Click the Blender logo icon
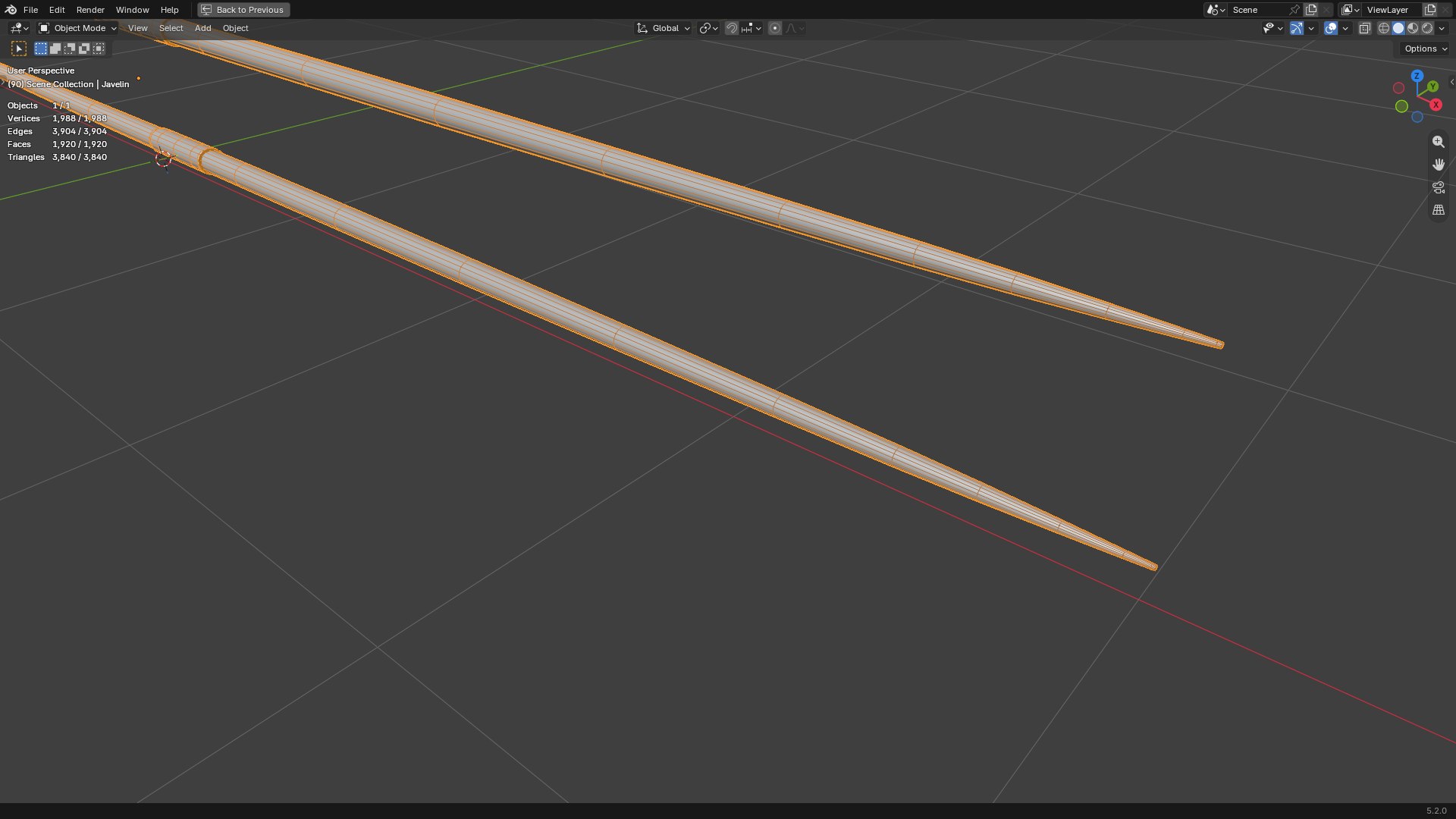1456x819 pixels. coord(11,10)
